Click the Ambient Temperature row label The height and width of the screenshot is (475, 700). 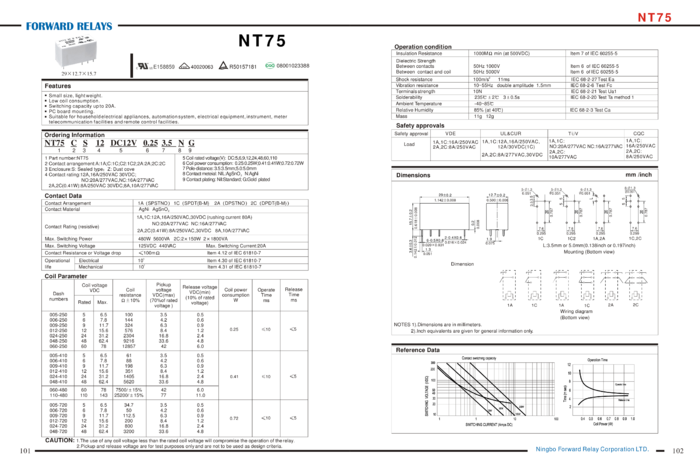(x=419, y=104)
